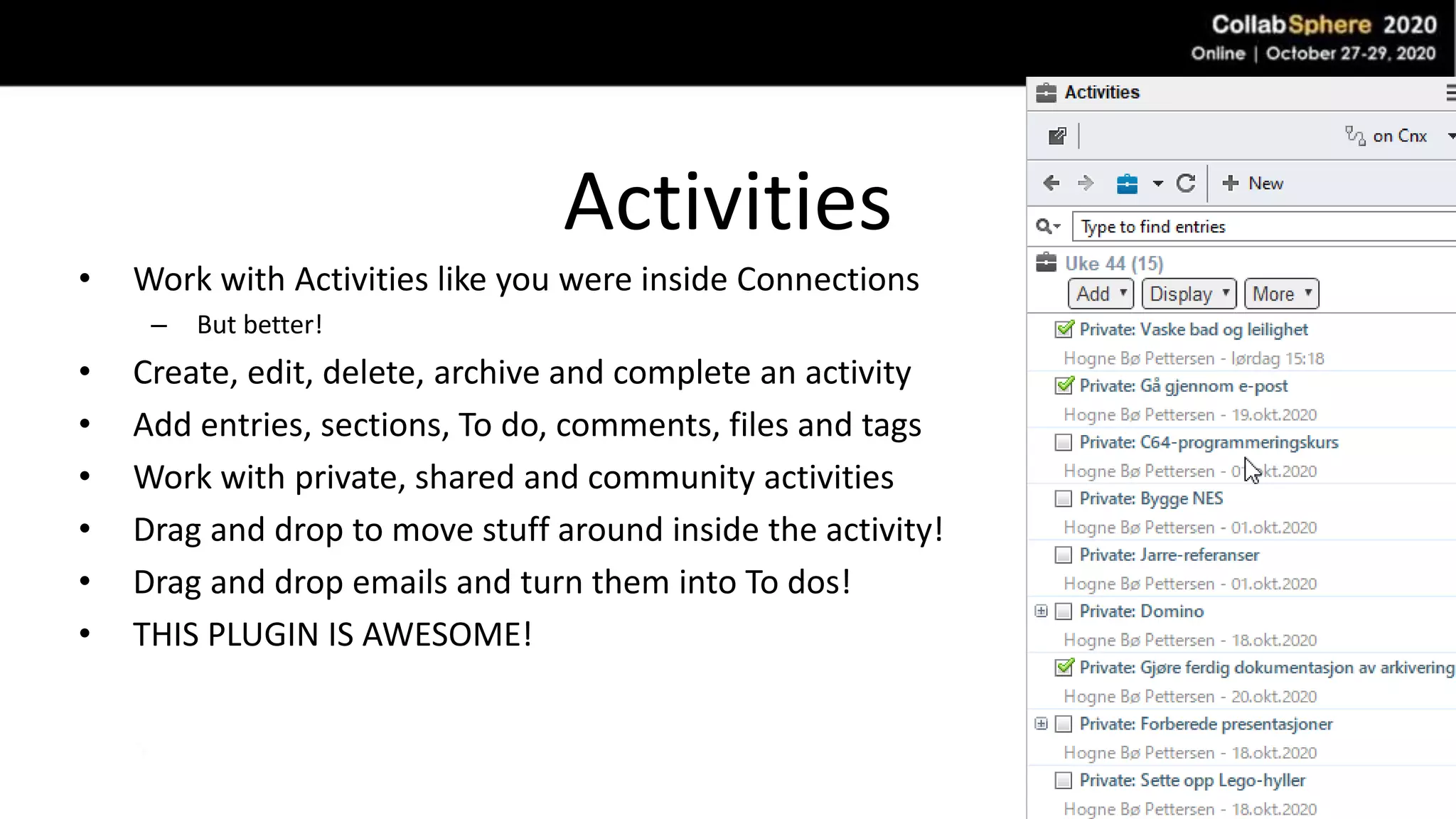Click the blue briefcase activities icon

tap(1127, 184)
